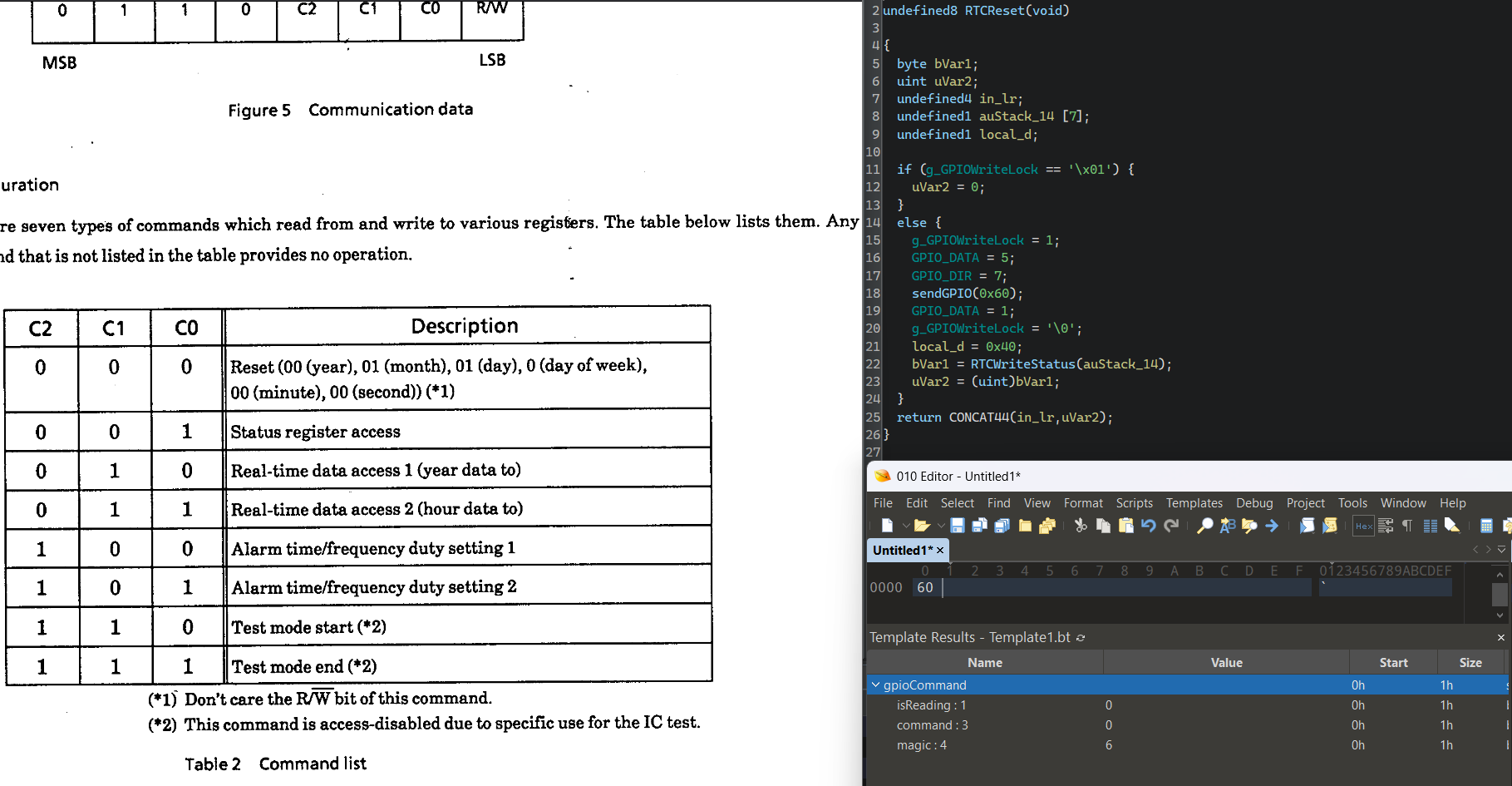Open the Format menu
This screenshot has width=1512, height=786.
click(x=1083, y=502)
